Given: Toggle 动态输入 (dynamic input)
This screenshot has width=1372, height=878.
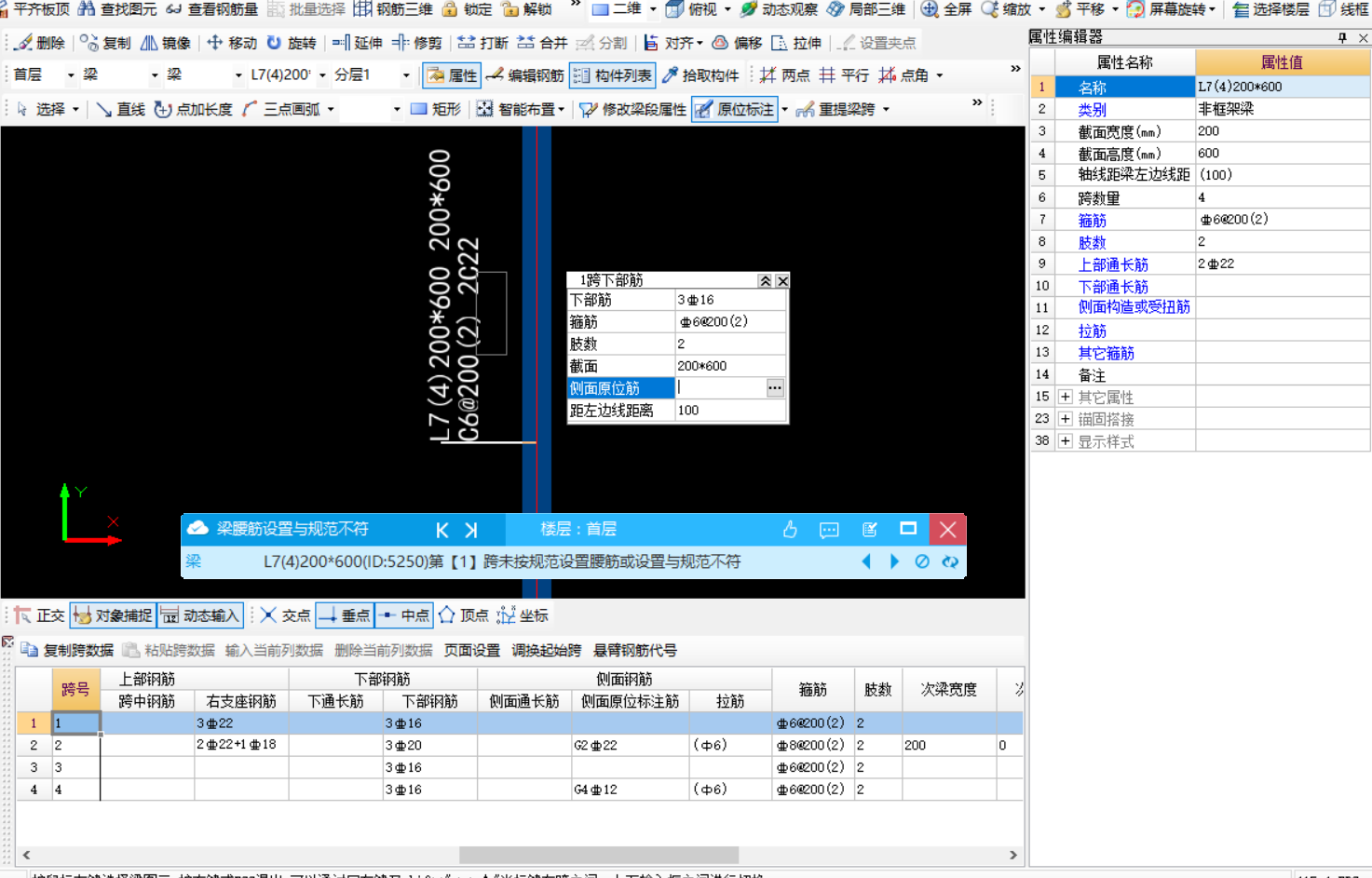Looking at the screenshot, I should coord(200,615).
